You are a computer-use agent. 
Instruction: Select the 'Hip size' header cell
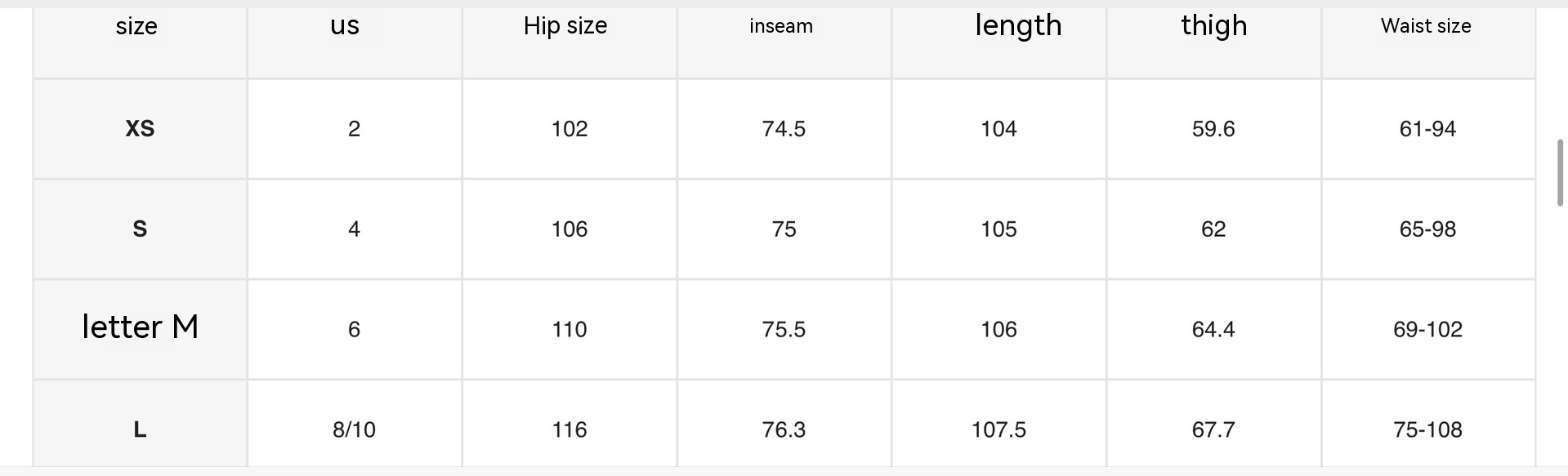[565, 27]
